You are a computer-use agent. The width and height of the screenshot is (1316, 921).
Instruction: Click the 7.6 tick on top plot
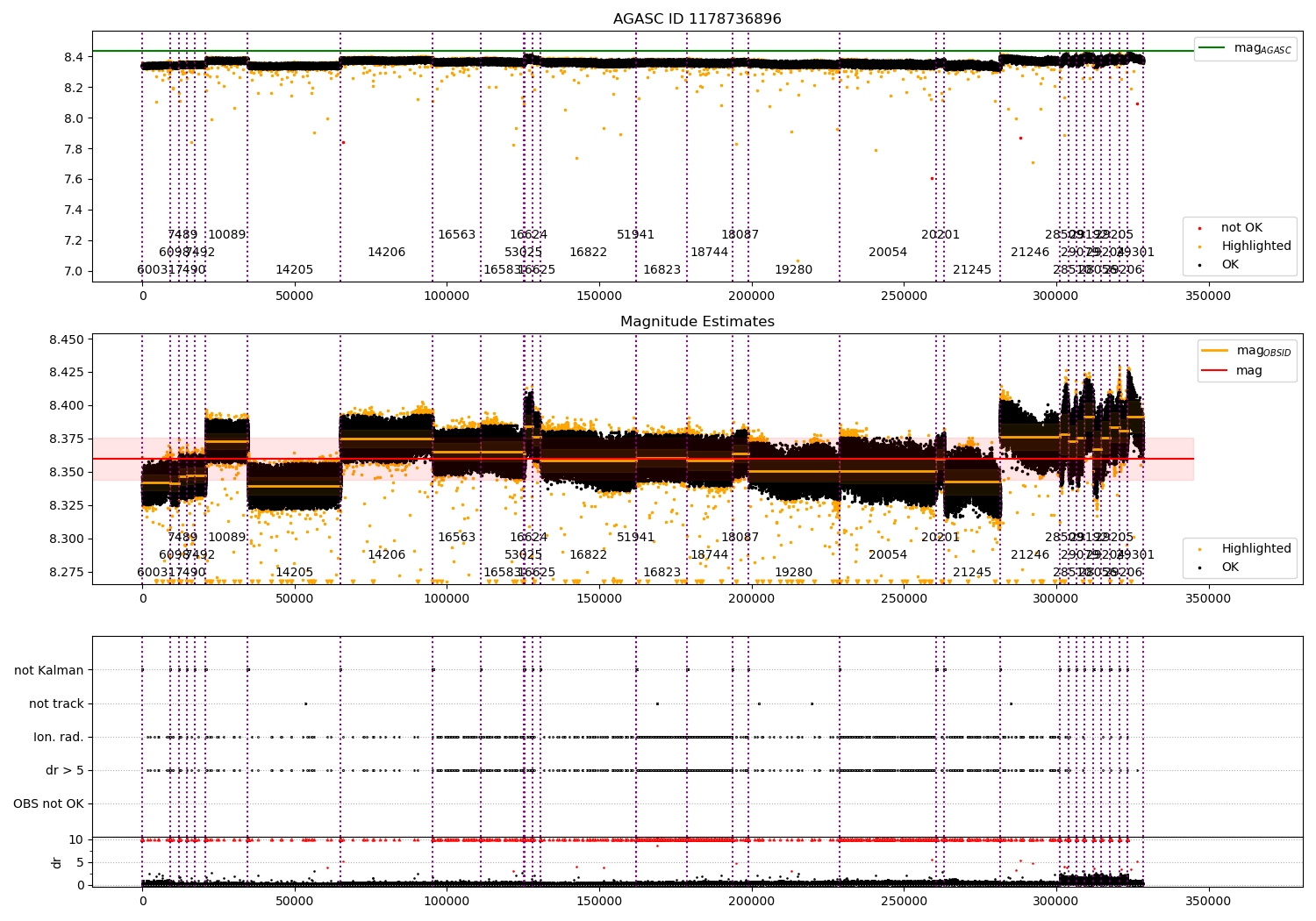point(74,180)
